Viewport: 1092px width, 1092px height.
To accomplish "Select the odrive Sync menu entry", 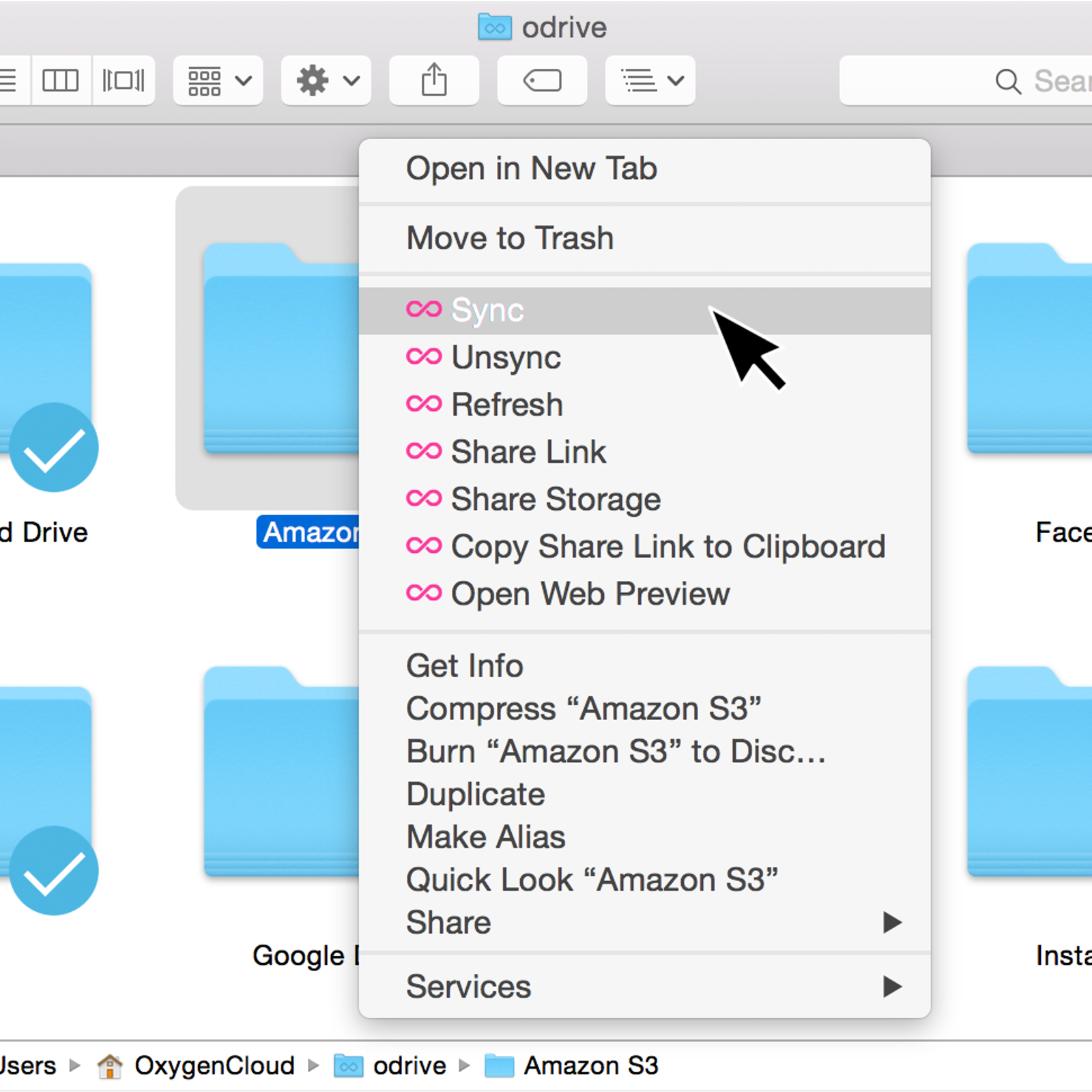I will pos(644,311).
